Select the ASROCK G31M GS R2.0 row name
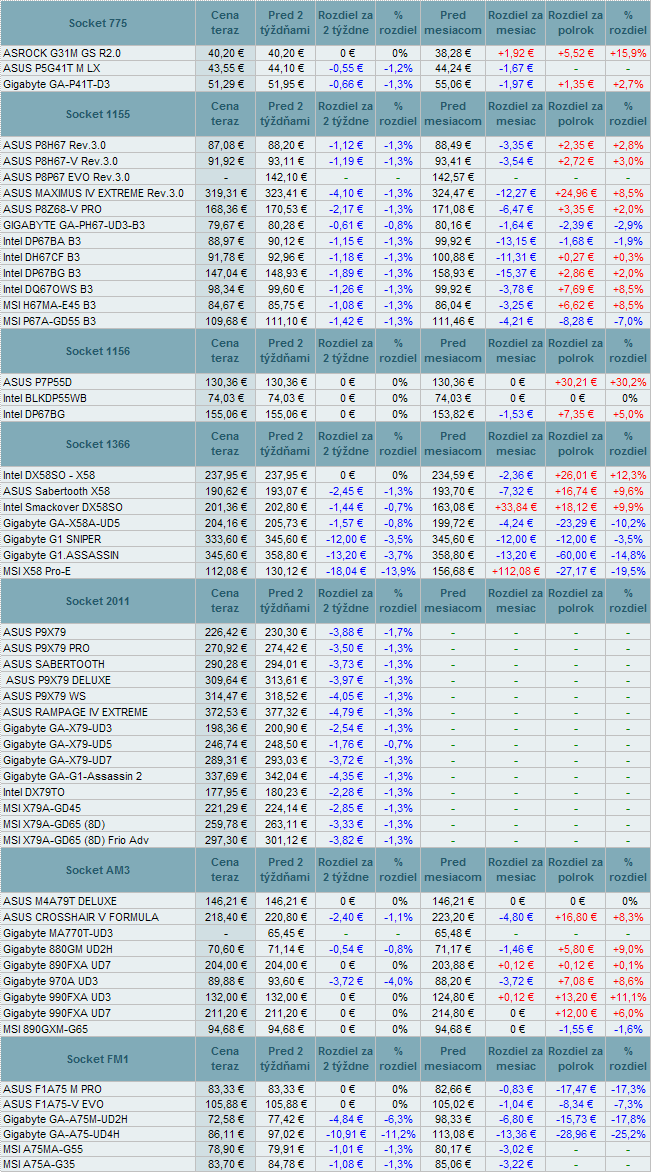 pos(62,53)
